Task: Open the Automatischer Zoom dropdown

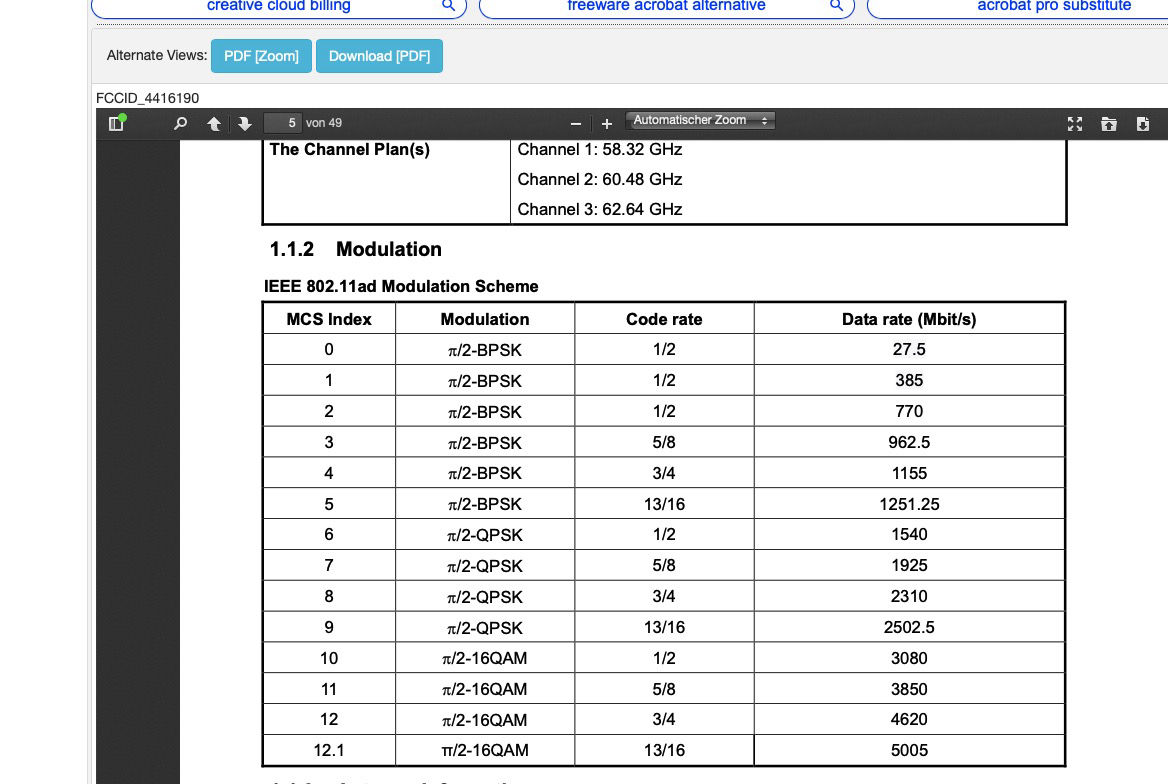Action: (x=699, y=120)
